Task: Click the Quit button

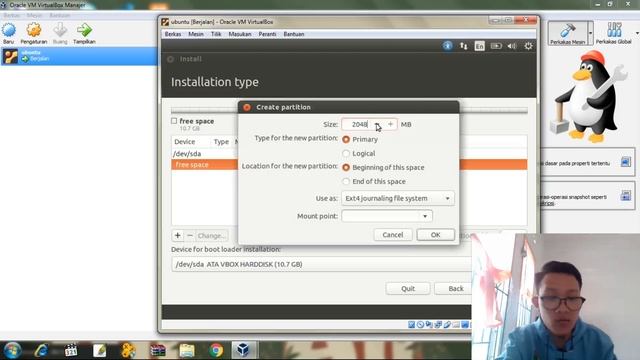Action: click(x=408, y=289)
